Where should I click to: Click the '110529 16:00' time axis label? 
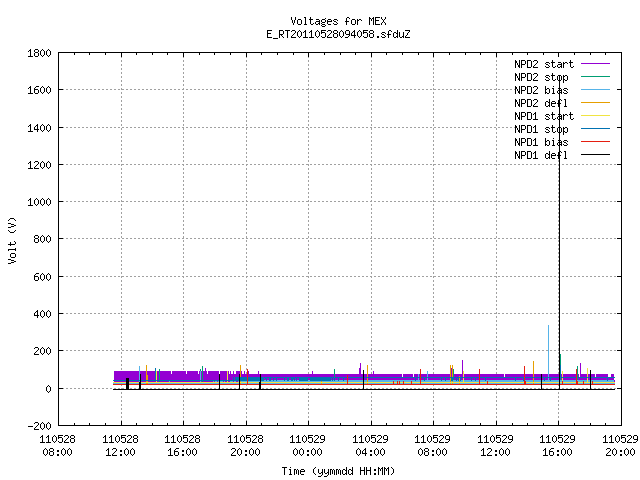coord(557,446)
